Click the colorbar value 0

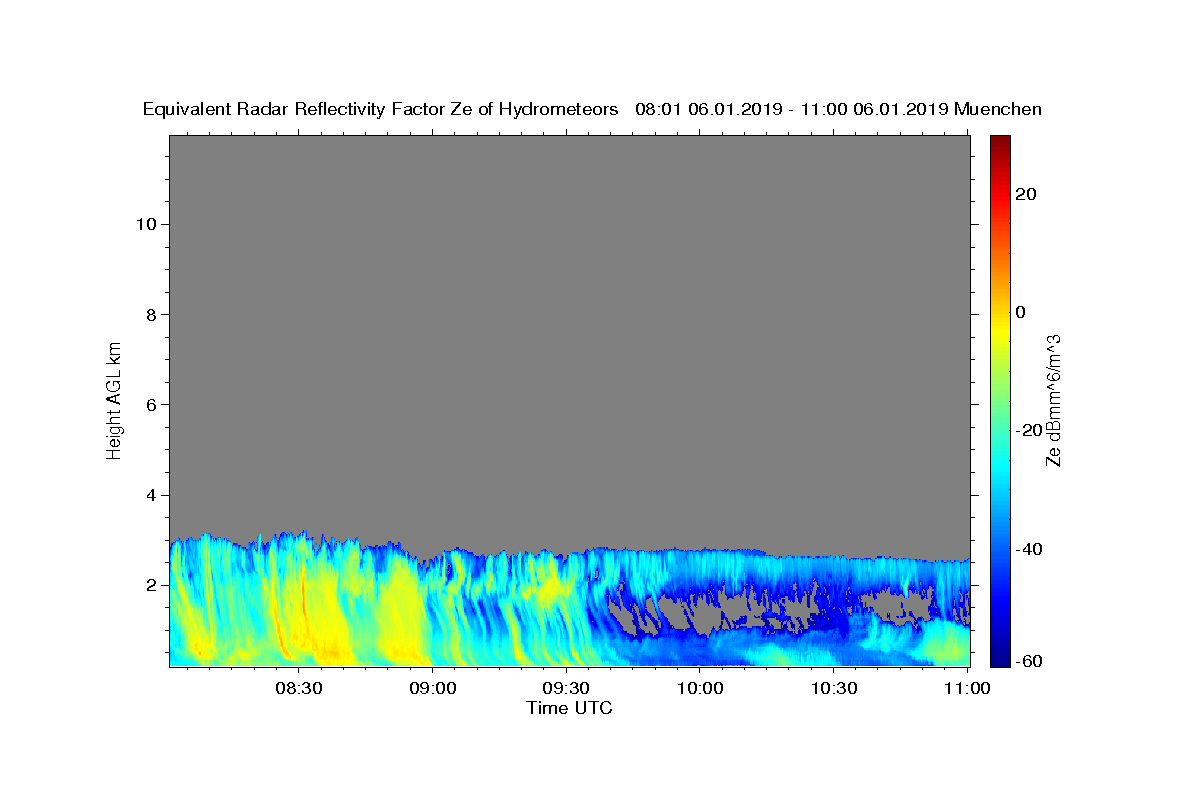coord(1021,312)
